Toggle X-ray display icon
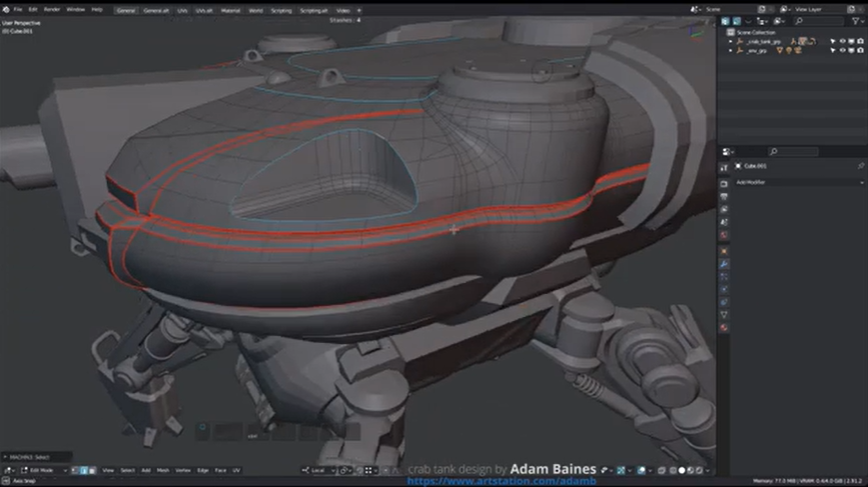The image size is (868, 487). coord(662,470)
